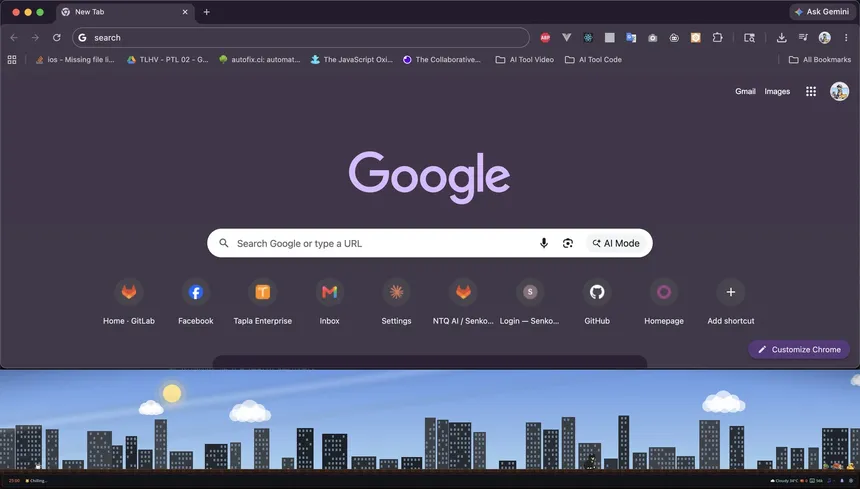Open the robot head extension icon
The width and height of the screenshot is (860, 489).
point(674,37)
